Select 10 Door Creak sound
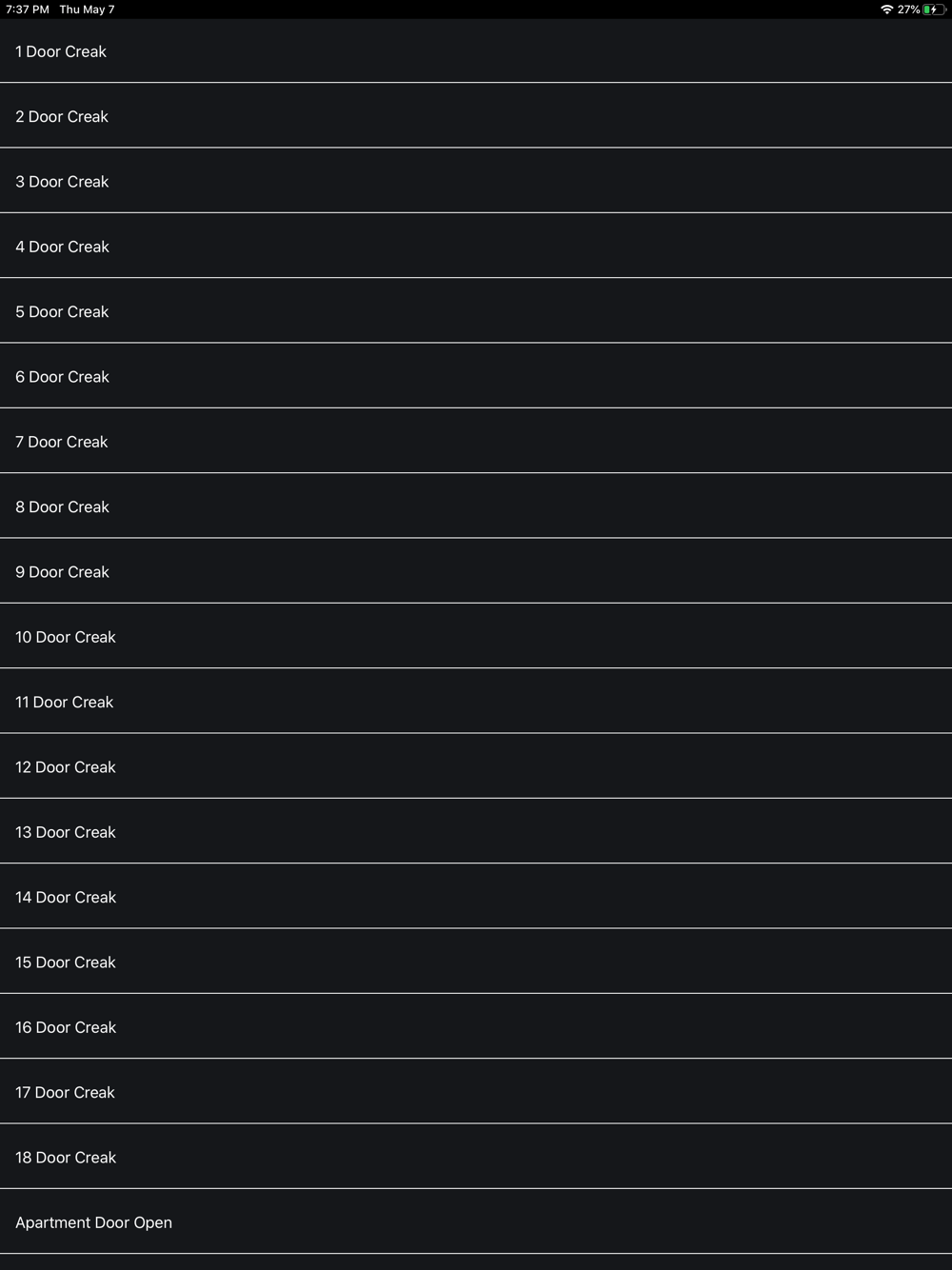This screenshot has height=1270, width=952. [66, 637]
